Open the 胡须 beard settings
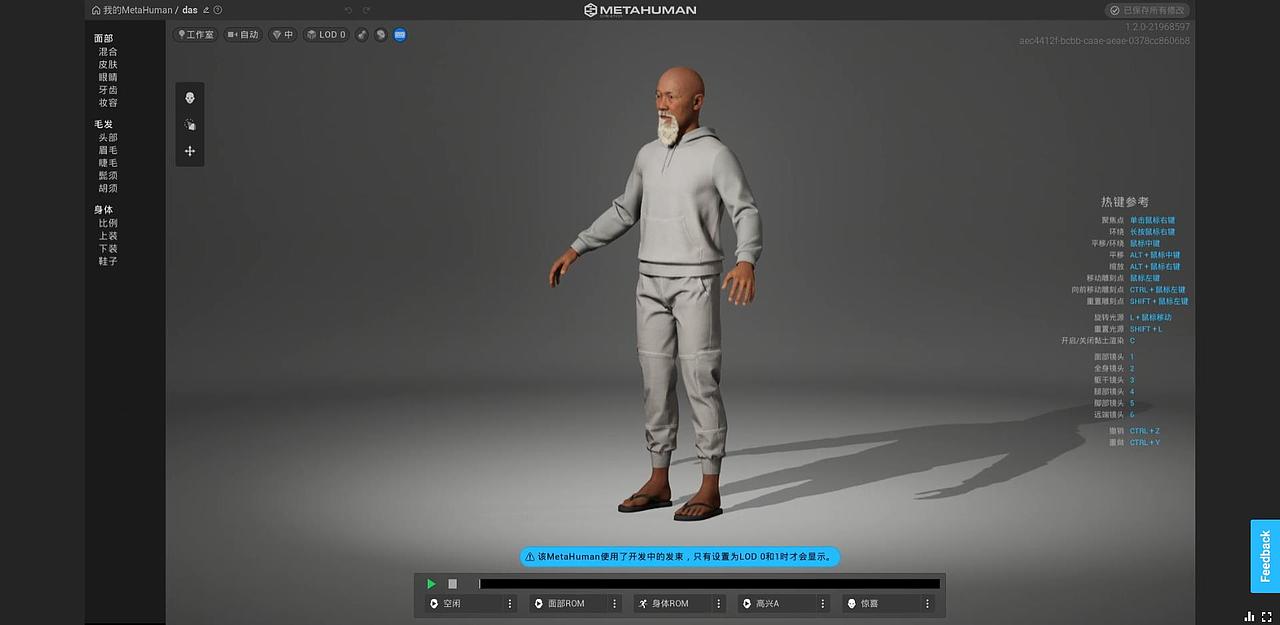1280x625 pixels. pos(108,187)
